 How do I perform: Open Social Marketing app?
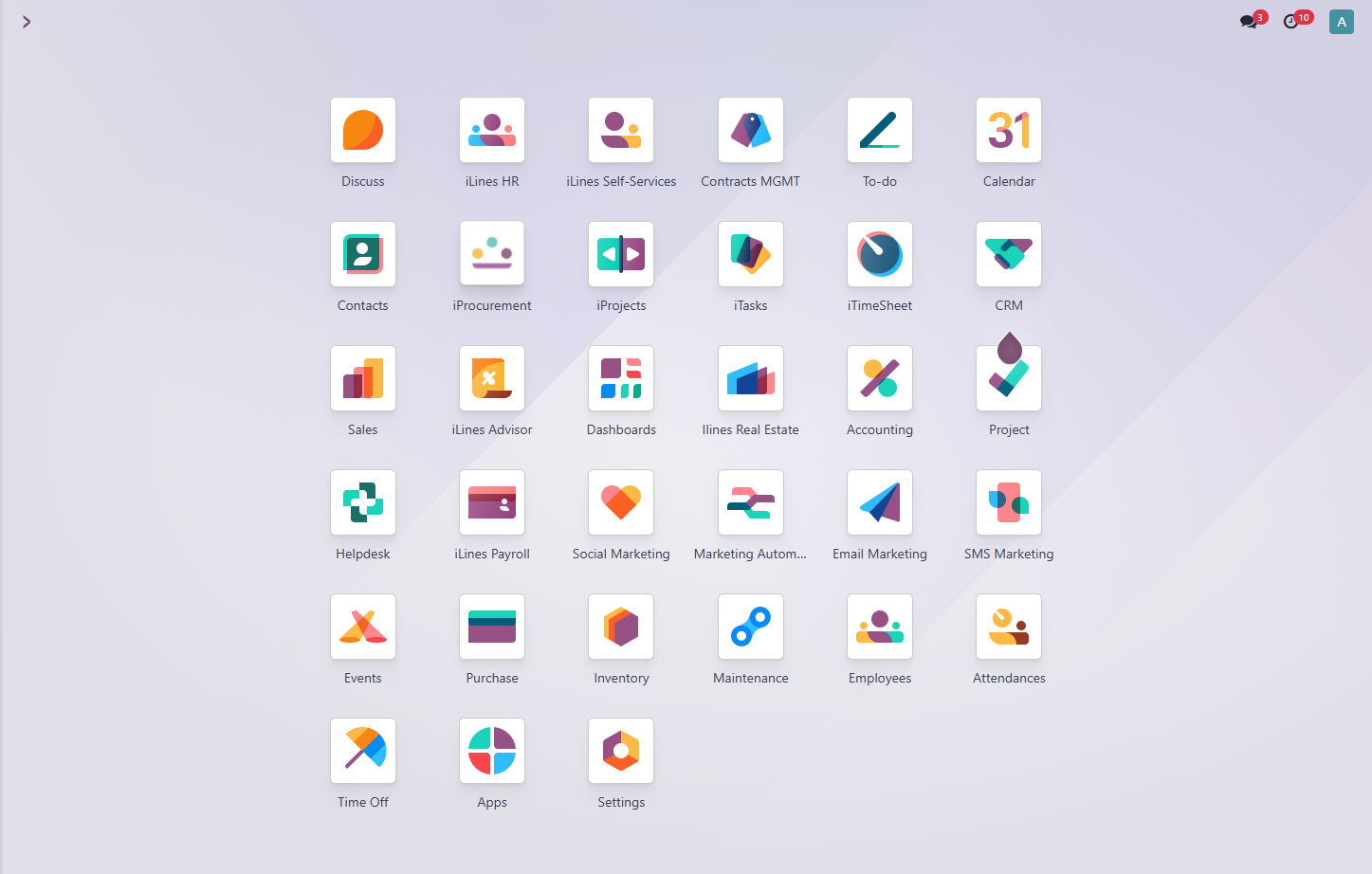[x=621, y=502]
